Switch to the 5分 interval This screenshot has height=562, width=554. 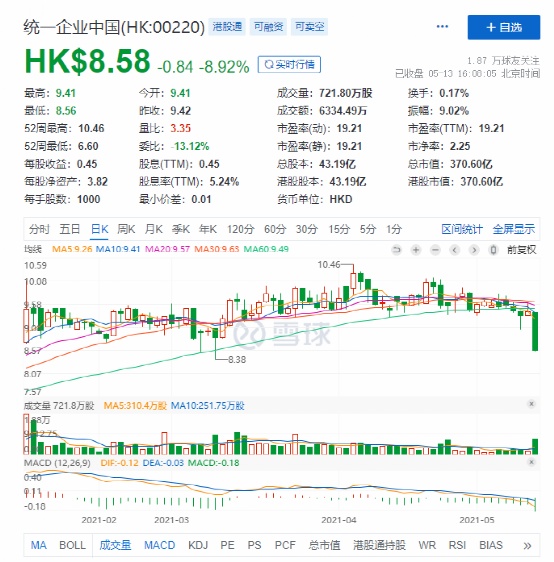point(368,229)
